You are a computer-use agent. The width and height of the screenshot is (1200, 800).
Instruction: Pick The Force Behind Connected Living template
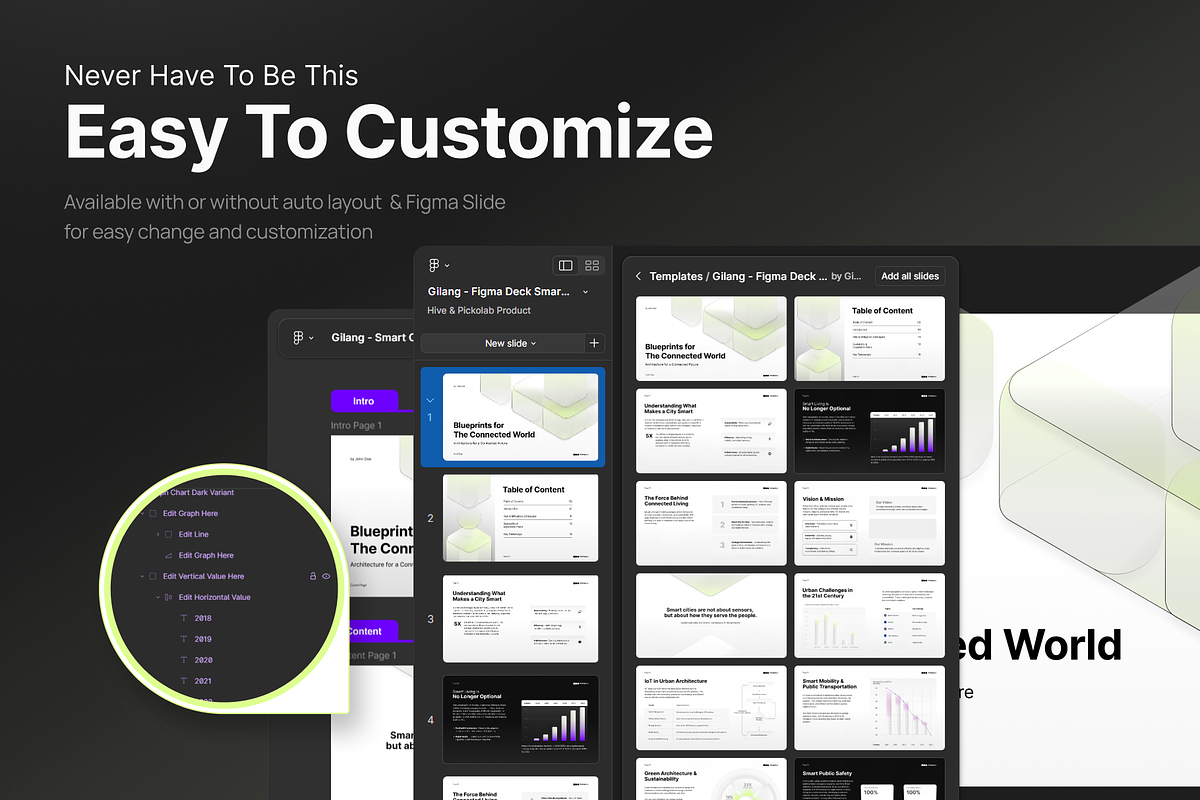tap(711, 523)
